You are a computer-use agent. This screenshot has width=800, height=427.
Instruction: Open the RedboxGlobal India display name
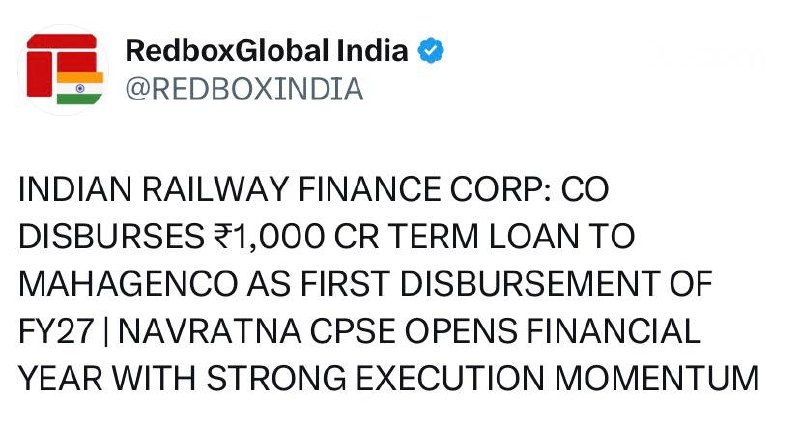click(267, 51)
